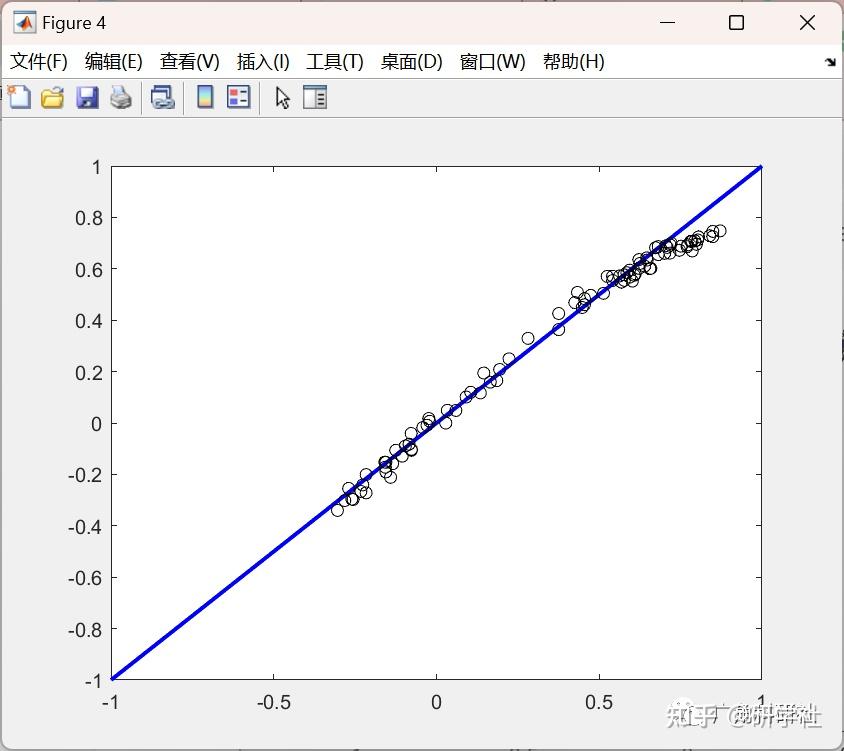Maximize the Figure 4 window

pyautogui.click(x=736, y=23)
